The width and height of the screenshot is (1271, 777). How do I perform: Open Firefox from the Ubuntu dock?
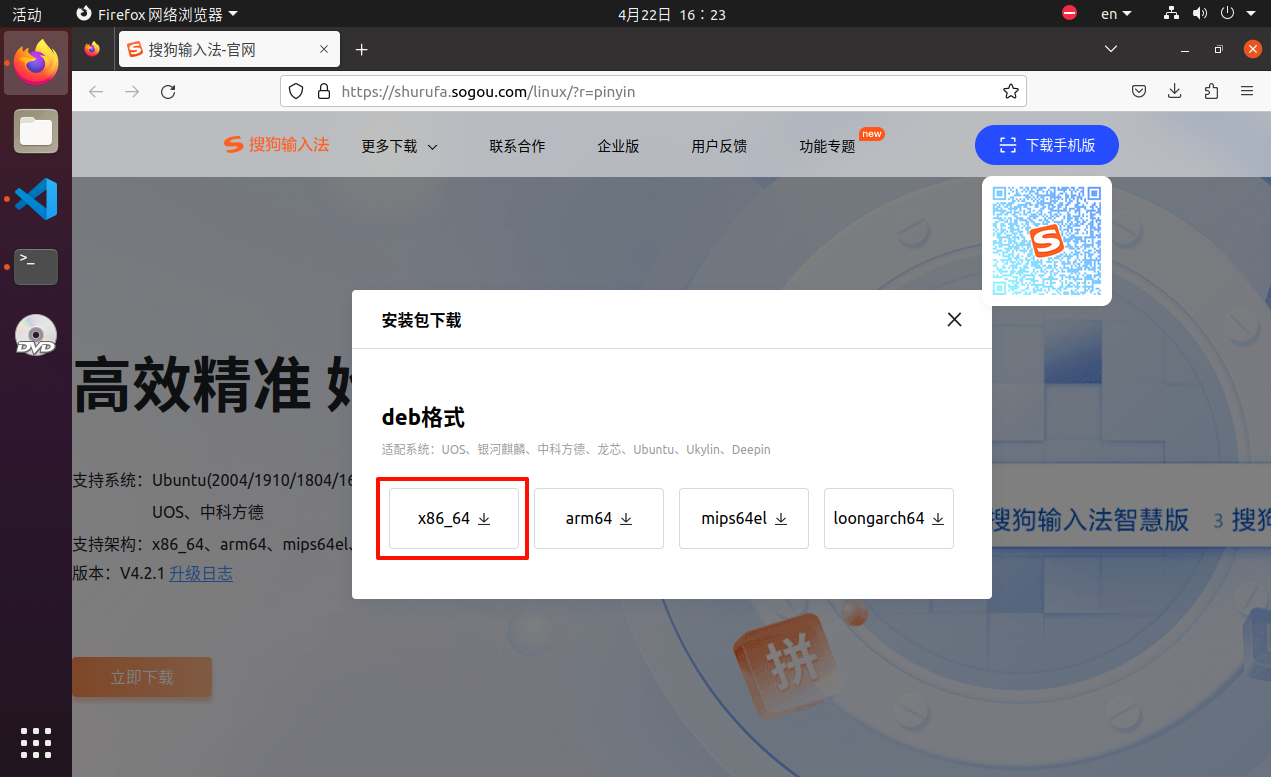pyautogui.click(x=36, y=63)
